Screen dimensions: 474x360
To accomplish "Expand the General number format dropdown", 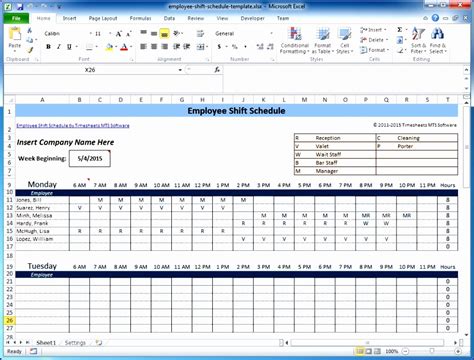I will click(271, 33).
